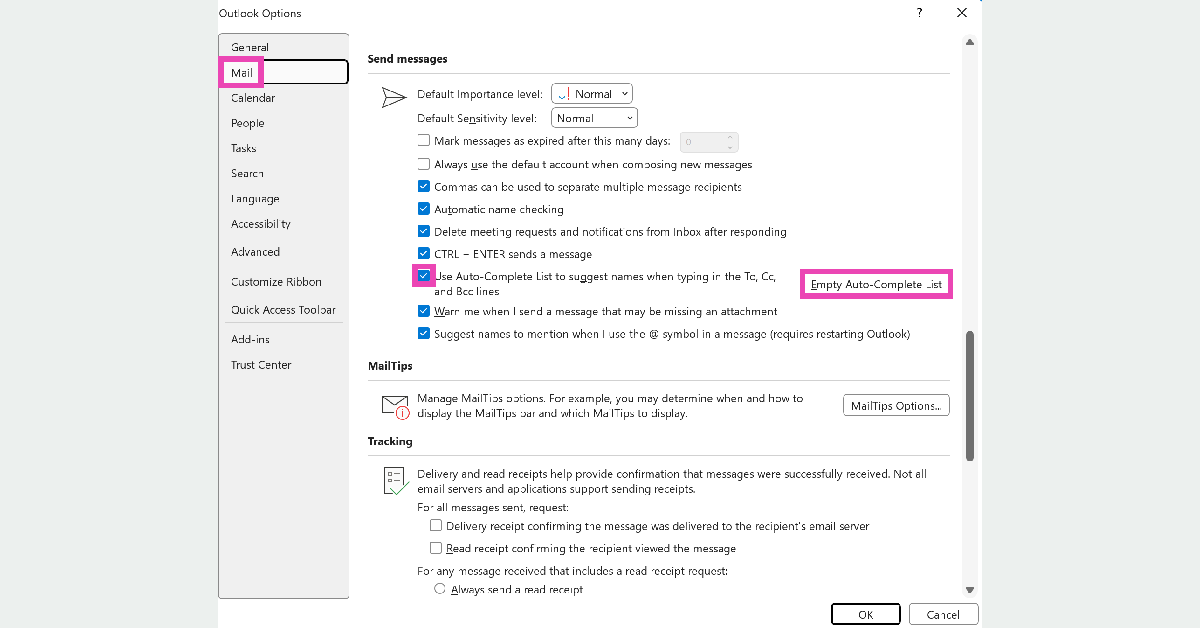Go to Trust Center settings
Image resolution: width=1200 pixels, height=628 pixels.
click(x=261, y=365)
